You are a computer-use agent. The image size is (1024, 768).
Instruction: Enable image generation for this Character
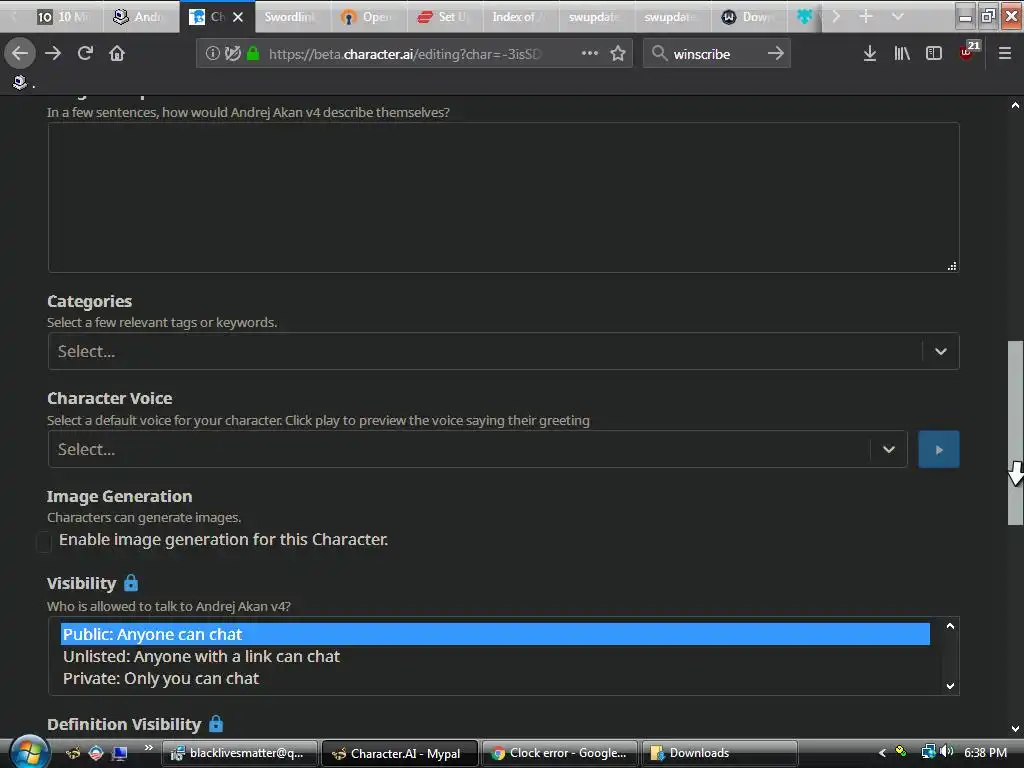[x=44, y=541]
